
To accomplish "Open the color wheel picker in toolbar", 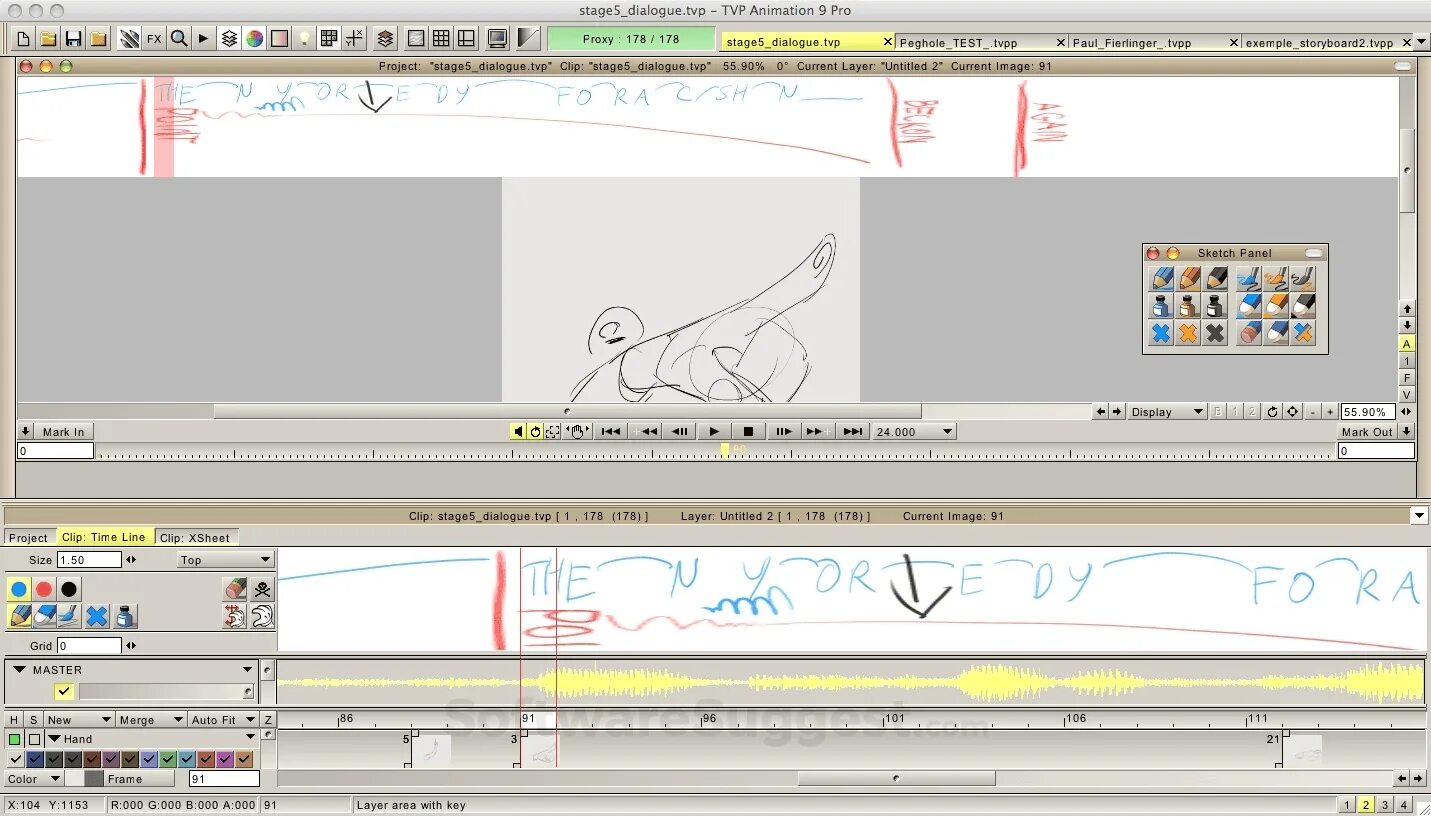I will [x=255, y=39].
